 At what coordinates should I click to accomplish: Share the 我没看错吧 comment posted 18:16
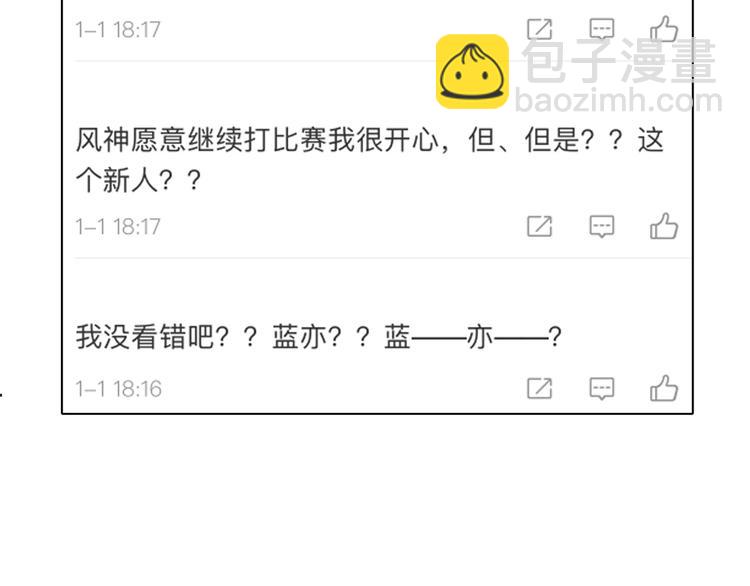click(540, 388)
